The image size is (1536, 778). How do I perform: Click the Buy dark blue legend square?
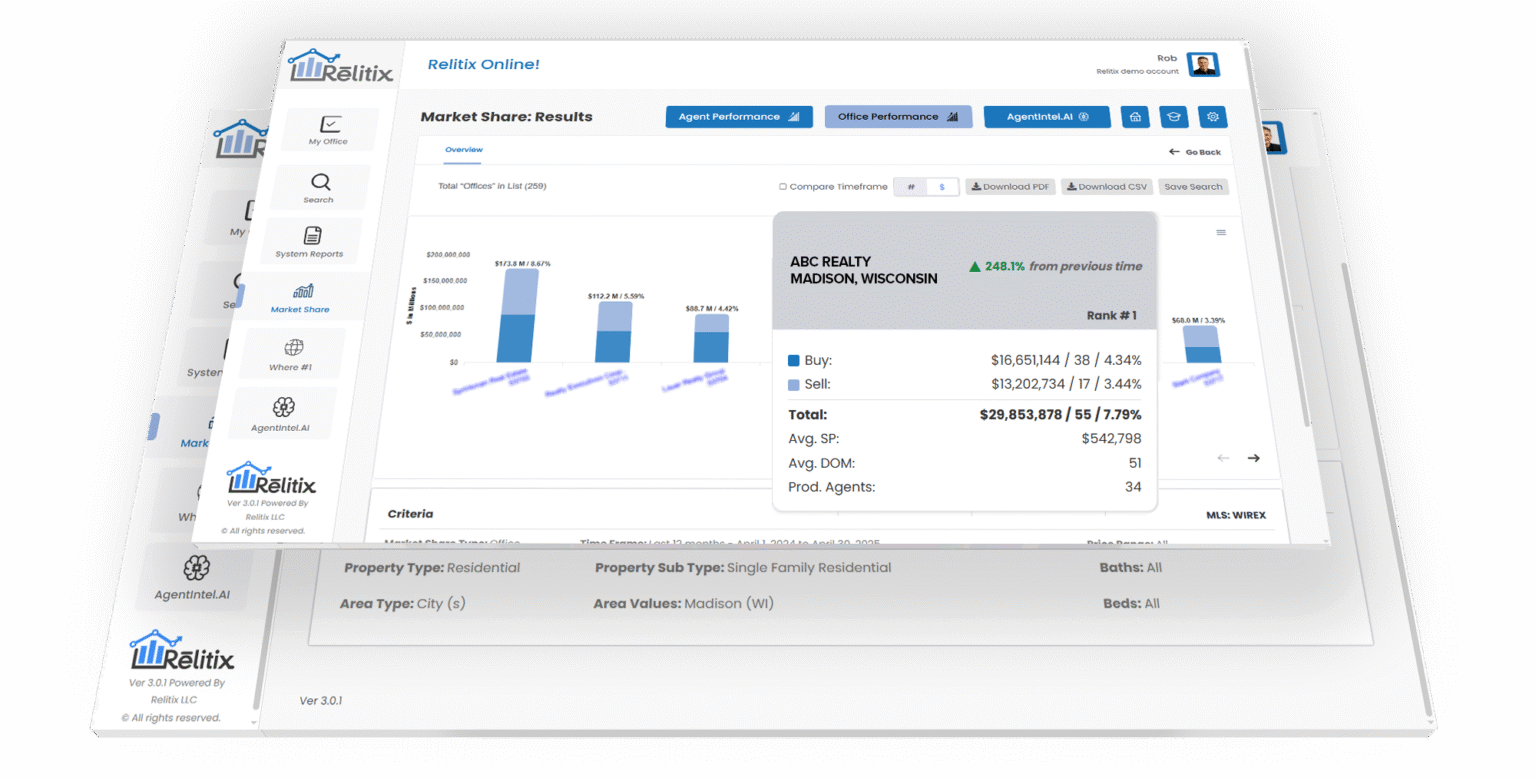[x=794, y=360]
